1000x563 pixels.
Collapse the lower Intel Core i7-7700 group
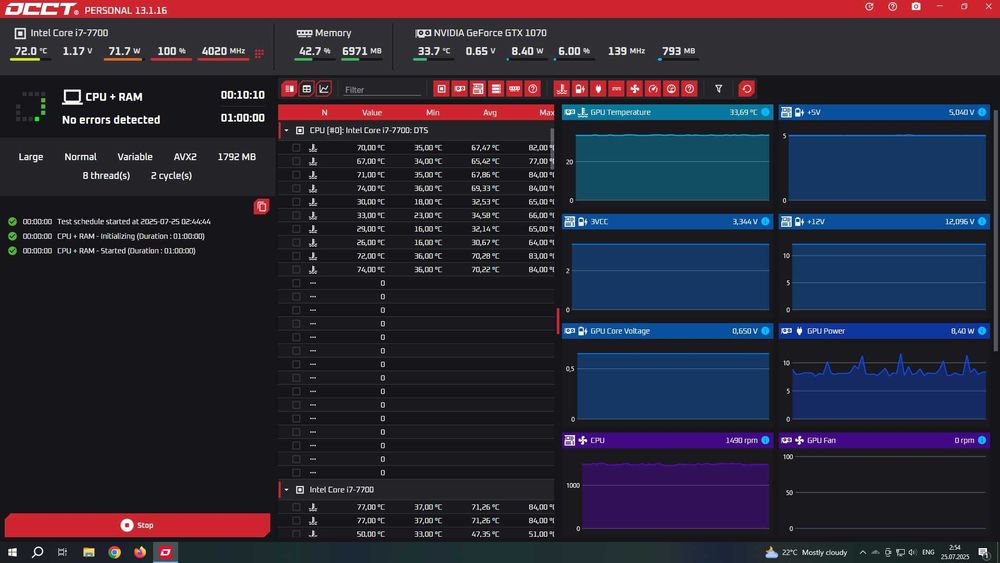(x=286, y=490)
